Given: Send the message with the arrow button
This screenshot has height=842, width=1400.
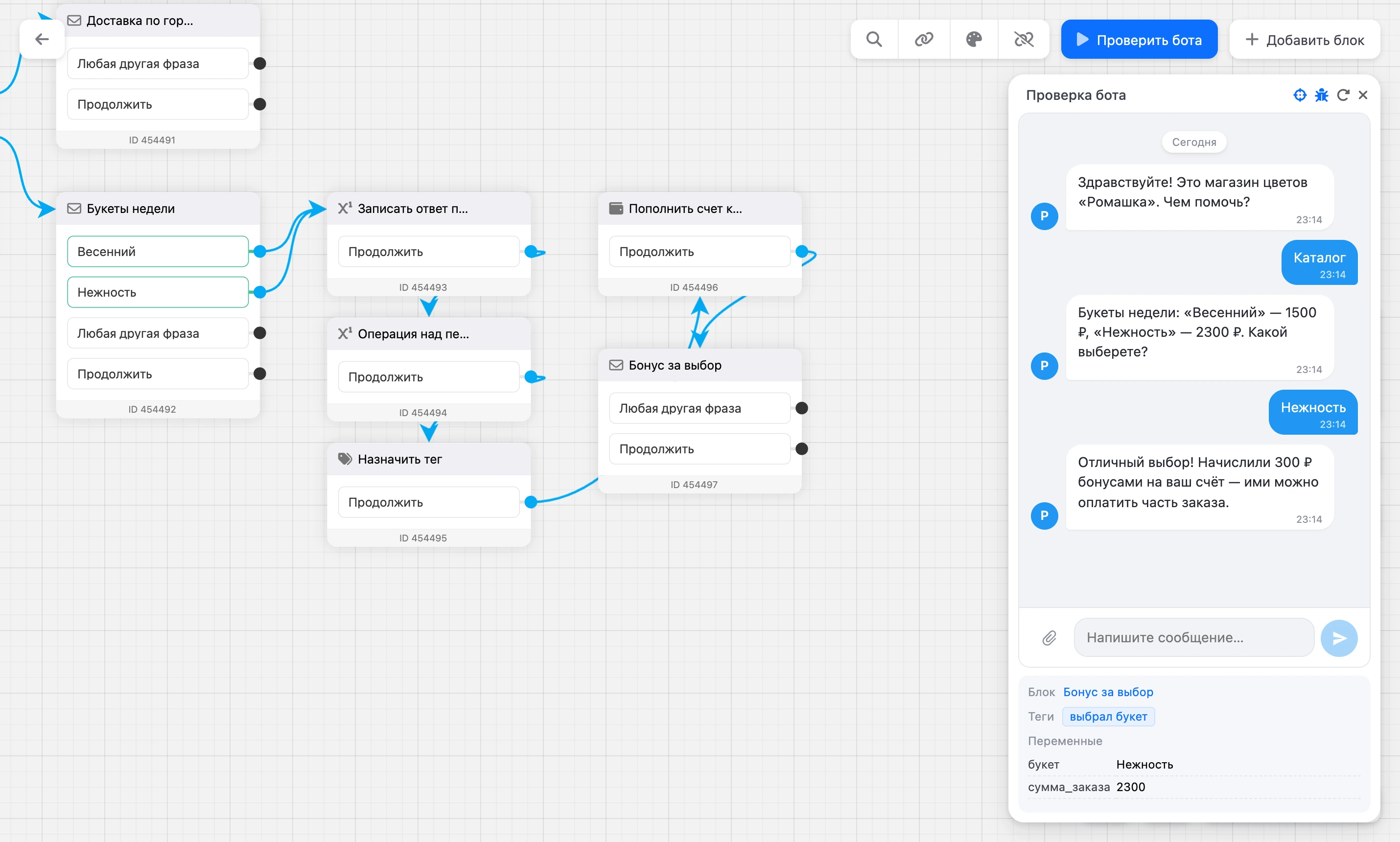Looking at the screenshot, I should point(1339,638).
